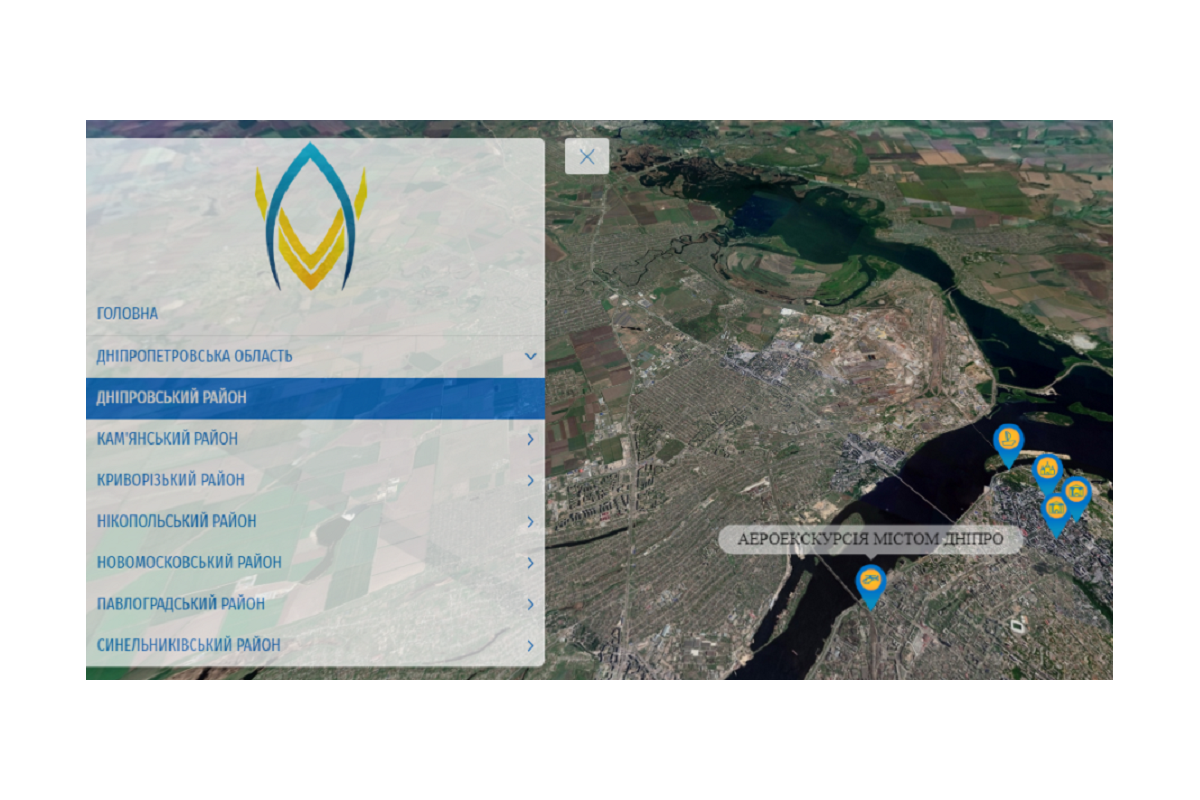Expand the Нікопольський район arrow
Viewport: 1200px width, 800px height.
pos(530,521)
